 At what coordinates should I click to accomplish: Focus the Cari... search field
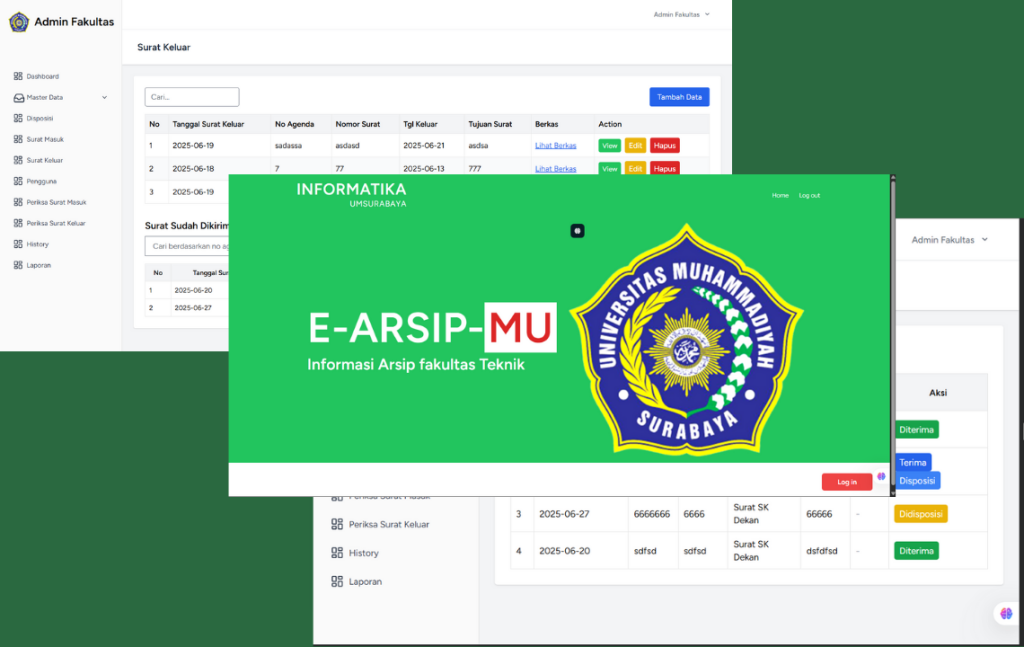click(192, 97)
